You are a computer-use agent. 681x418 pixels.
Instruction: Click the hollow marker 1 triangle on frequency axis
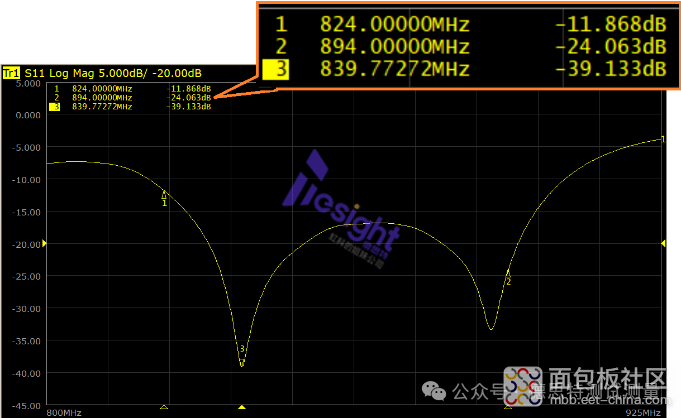click(x=164, y=407)
